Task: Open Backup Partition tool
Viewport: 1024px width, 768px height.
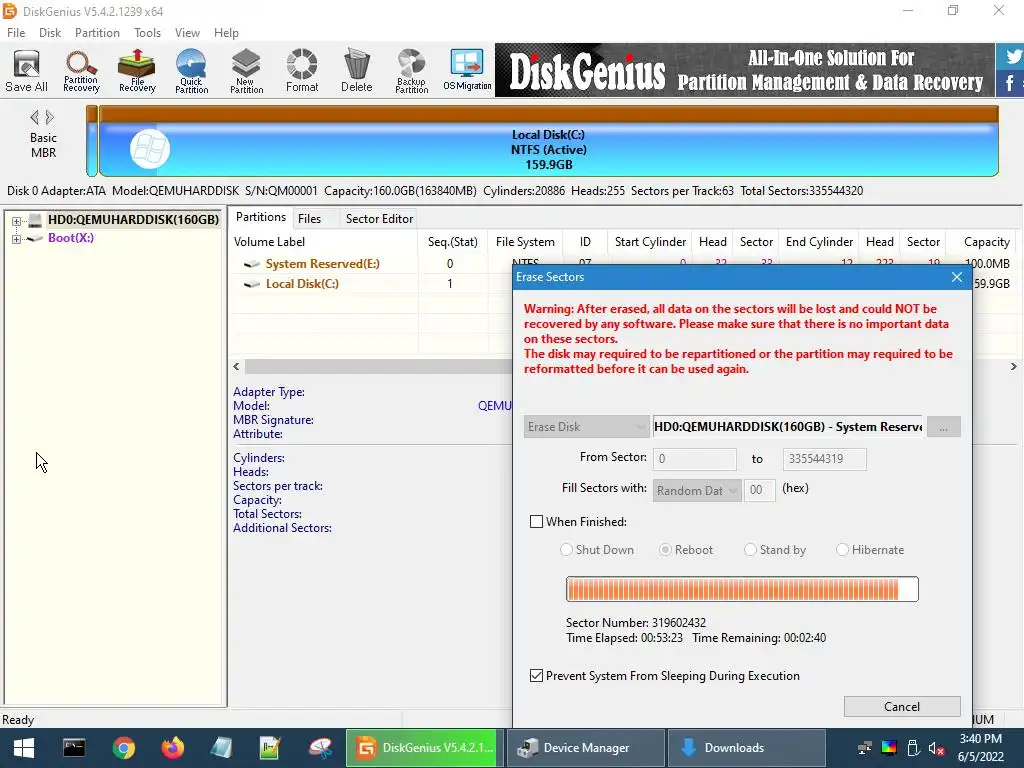Action: pyautogui.click(x=411, y=71)
